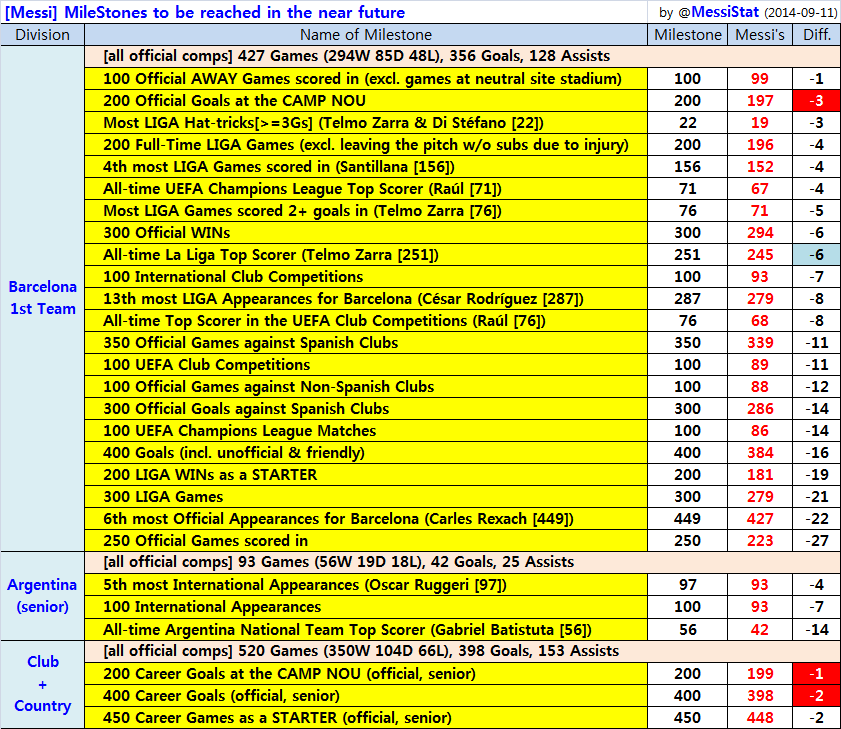The height and width of the screenshot is (729, 841).
Task: Click milestone value 449 for Carles Rexach row
Action: coord(688,519)
